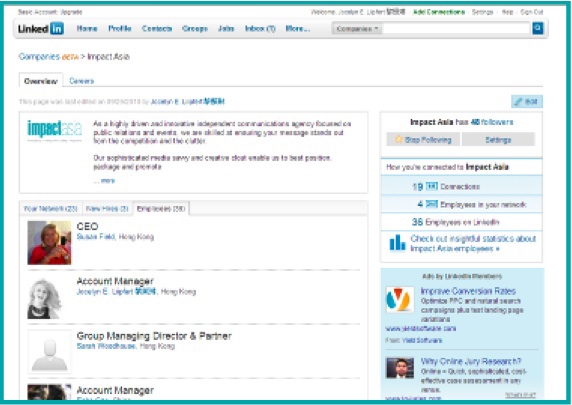Click the followers count link
The image size is (572, 405).
click(492, 122)
